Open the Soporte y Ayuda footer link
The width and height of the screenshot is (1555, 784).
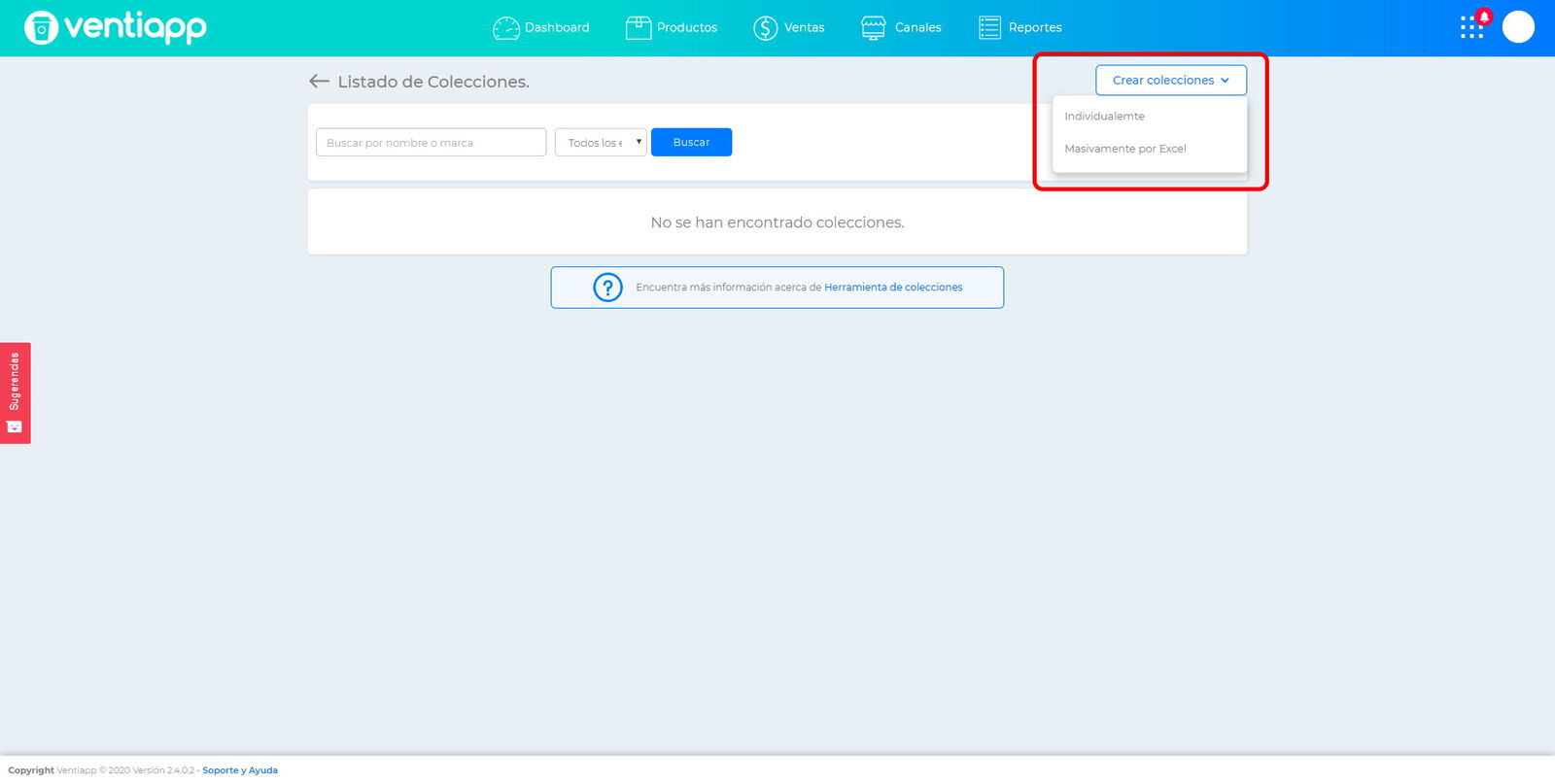coord(240,770)
